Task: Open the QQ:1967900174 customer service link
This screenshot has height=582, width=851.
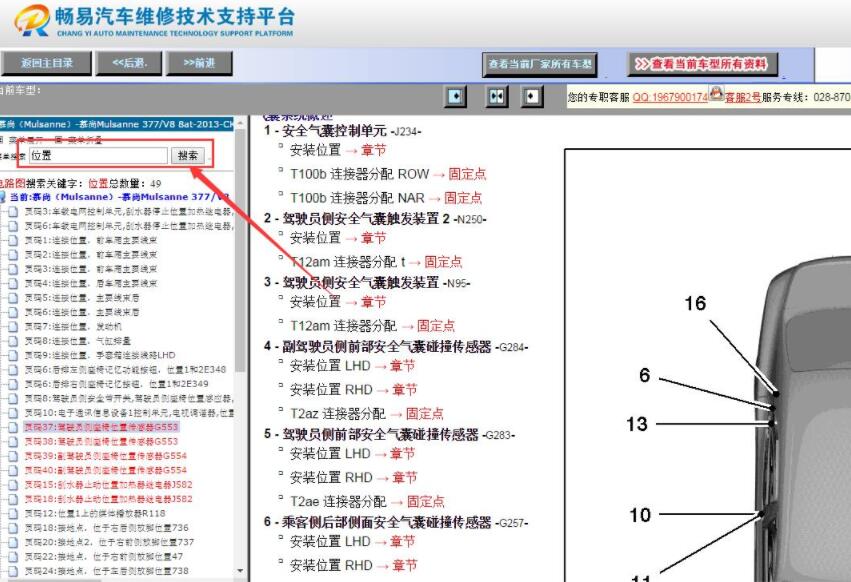Action: click(670, 97)
